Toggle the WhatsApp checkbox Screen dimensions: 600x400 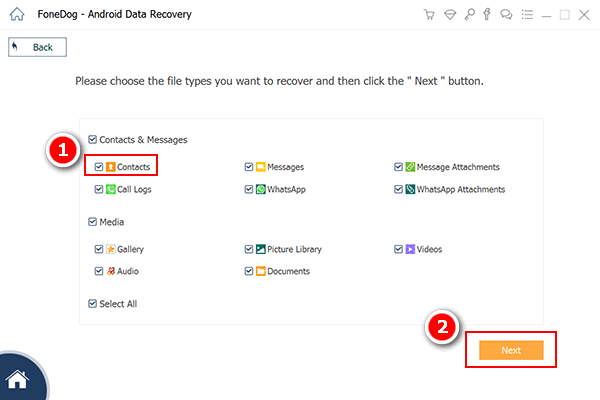[x=249, y=189]
